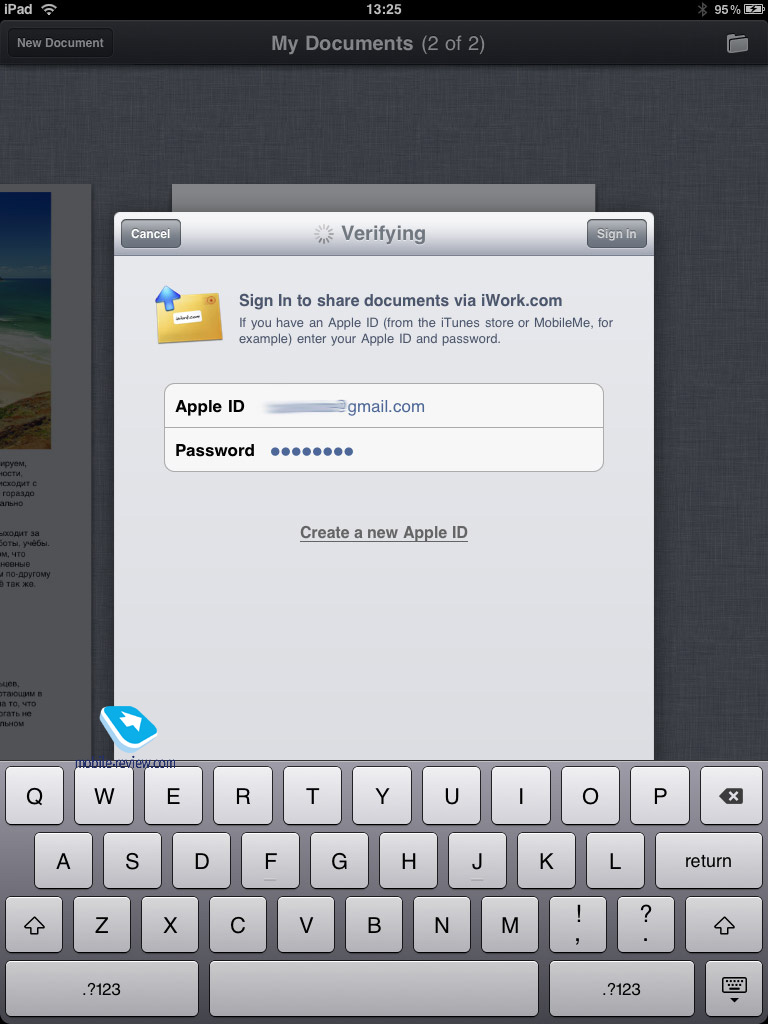
Task: Tap the Sign In button
Action: pyautogui.click(x=616, y=233)
